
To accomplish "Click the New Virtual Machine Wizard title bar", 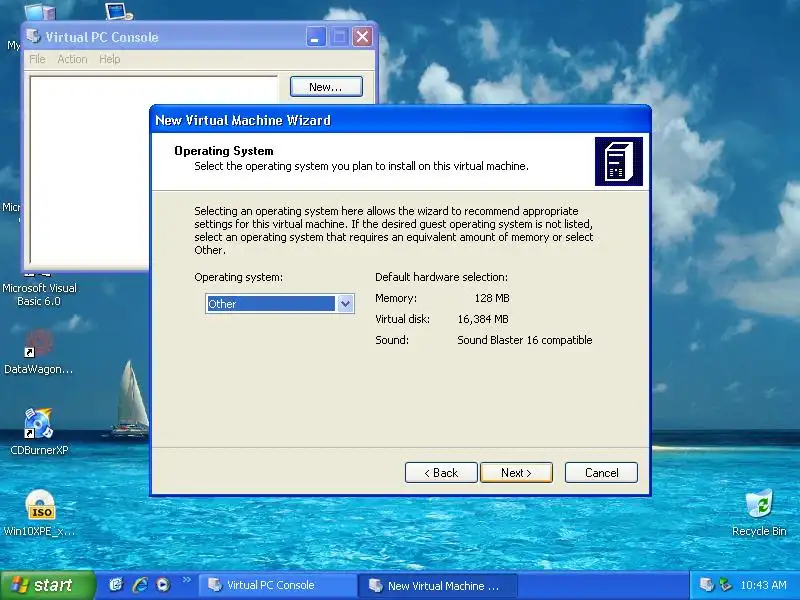I will pos(401,120).
